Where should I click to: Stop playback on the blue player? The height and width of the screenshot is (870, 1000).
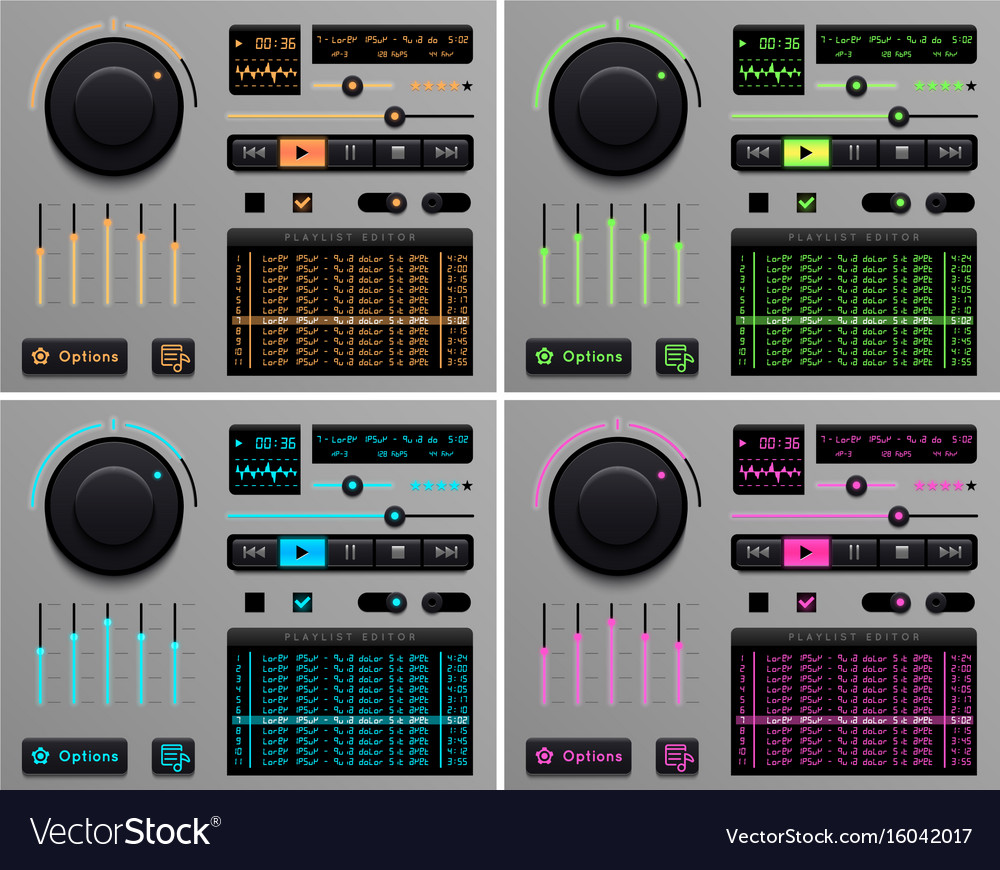[x=398, y=552]
